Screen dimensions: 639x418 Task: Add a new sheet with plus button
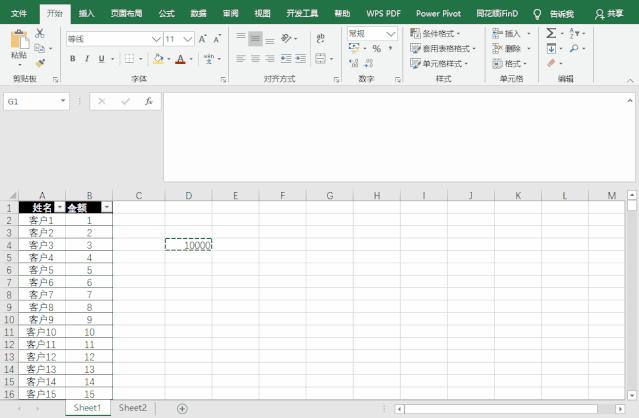182,409
